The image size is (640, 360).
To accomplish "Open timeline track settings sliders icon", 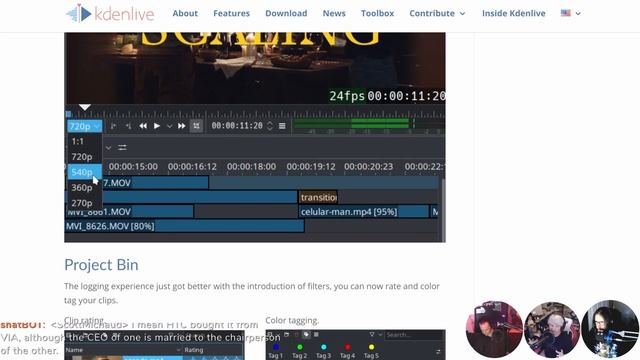I will pyautogui.click(x=122, y=147).
